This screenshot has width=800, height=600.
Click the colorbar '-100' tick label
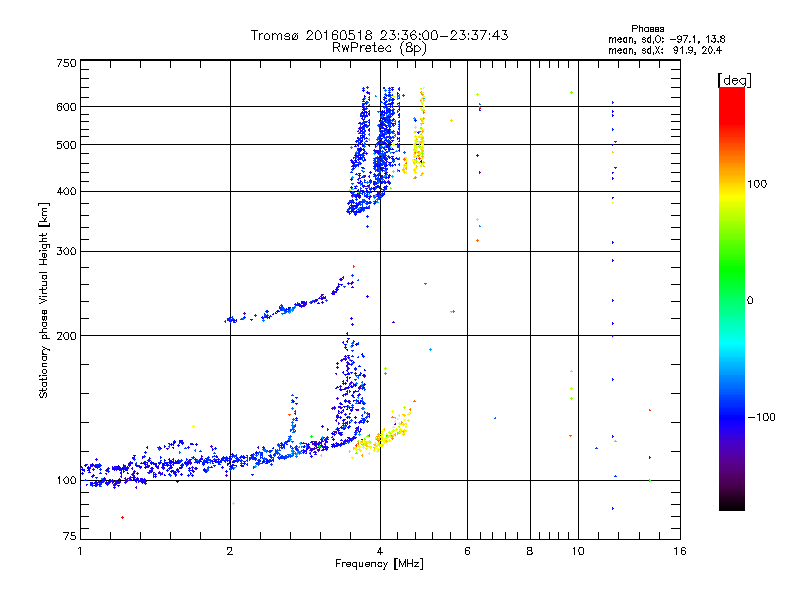[x=761, y=417]
